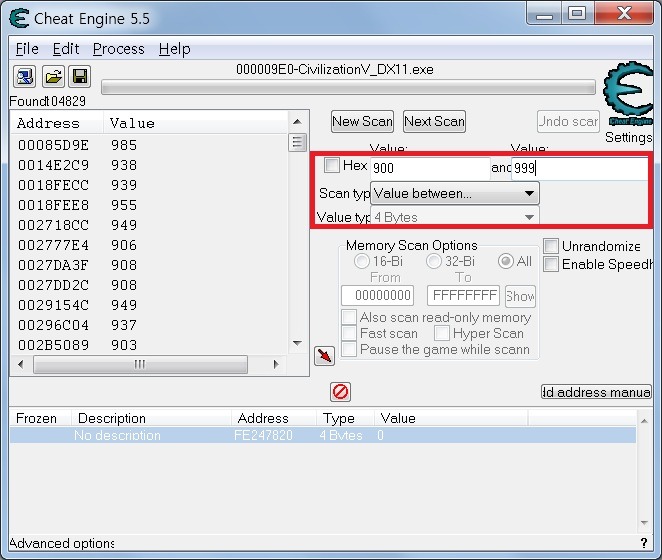Open the process list computer icon
The height and width of the screenshot is (560, 662).
(x=24, y=76)
